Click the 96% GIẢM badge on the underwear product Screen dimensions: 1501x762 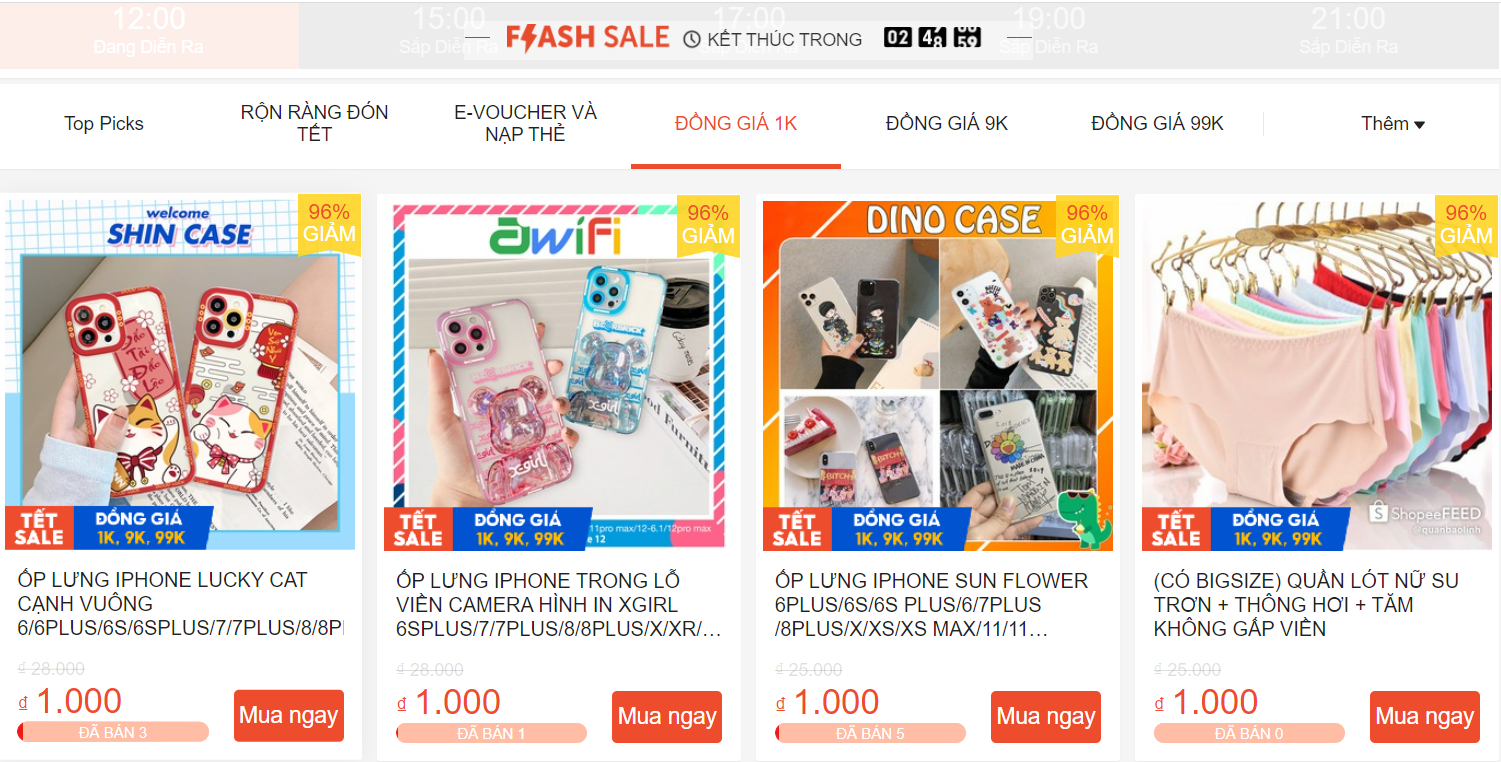[1466, 223]
